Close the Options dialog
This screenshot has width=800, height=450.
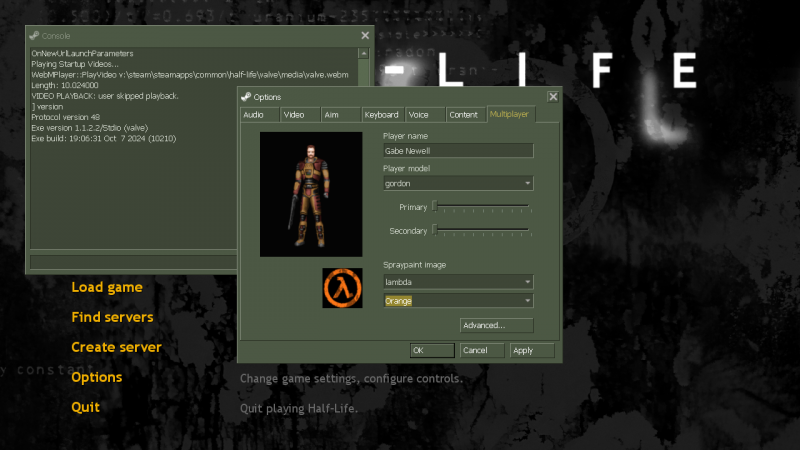click(x=553, y=97)
